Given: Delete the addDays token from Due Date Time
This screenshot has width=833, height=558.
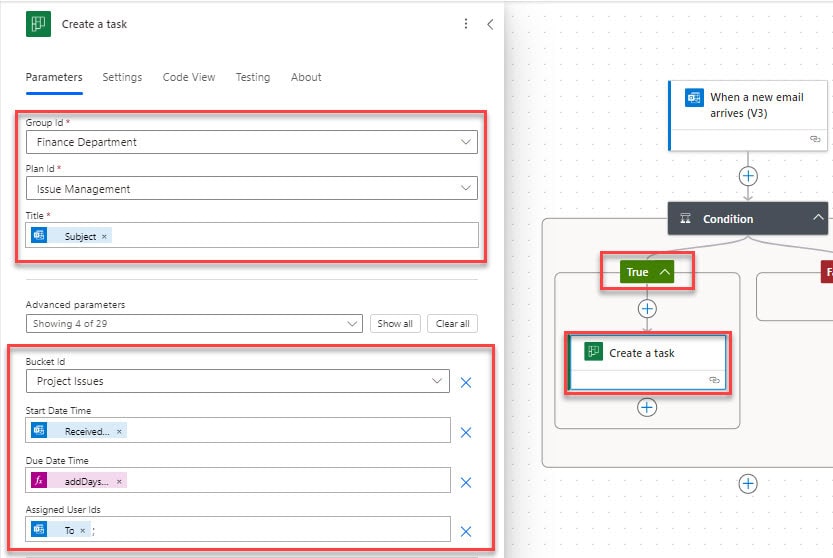Looking at the screenshot, I should click(x=119, y=481).
